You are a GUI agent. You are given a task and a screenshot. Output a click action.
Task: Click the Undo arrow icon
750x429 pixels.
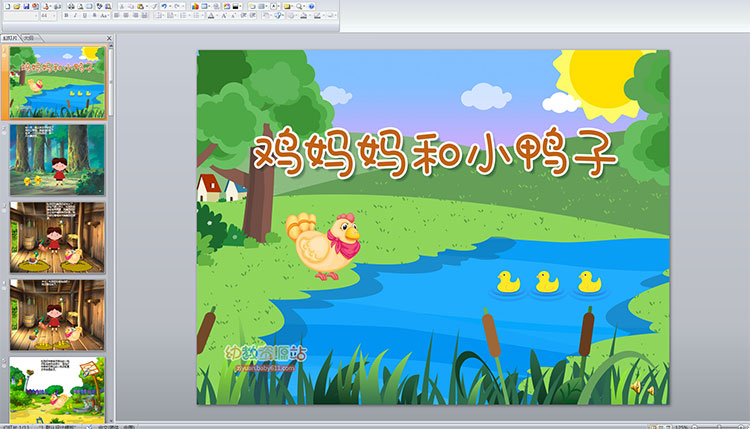[x=164, y=5]
